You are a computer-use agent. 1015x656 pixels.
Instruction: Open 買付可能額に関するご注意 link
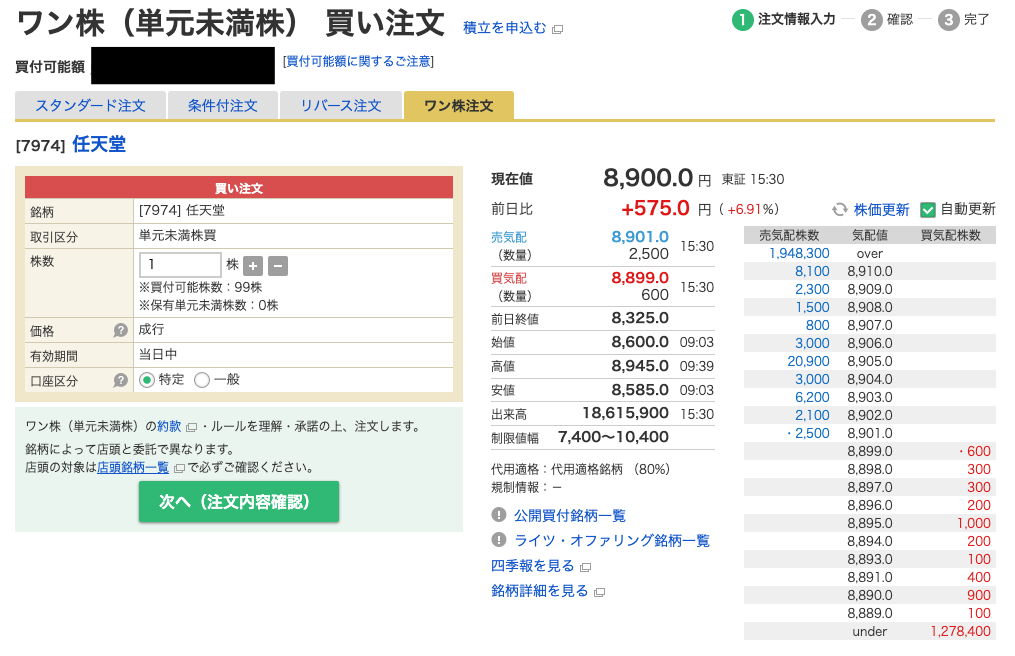point(358,62)
